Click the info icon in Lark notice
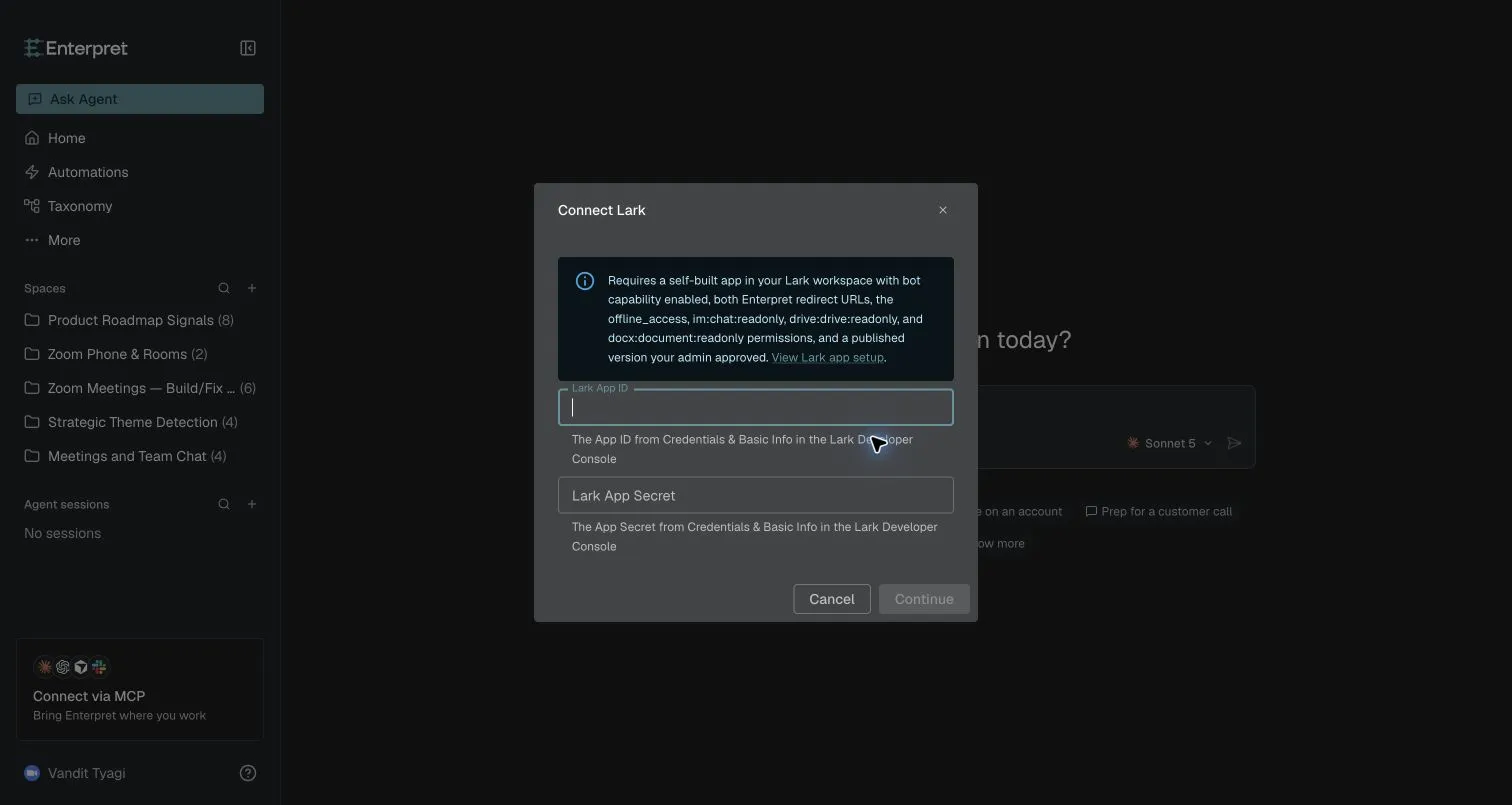The width and height of the screenshot is (1512, 805). 585,281
